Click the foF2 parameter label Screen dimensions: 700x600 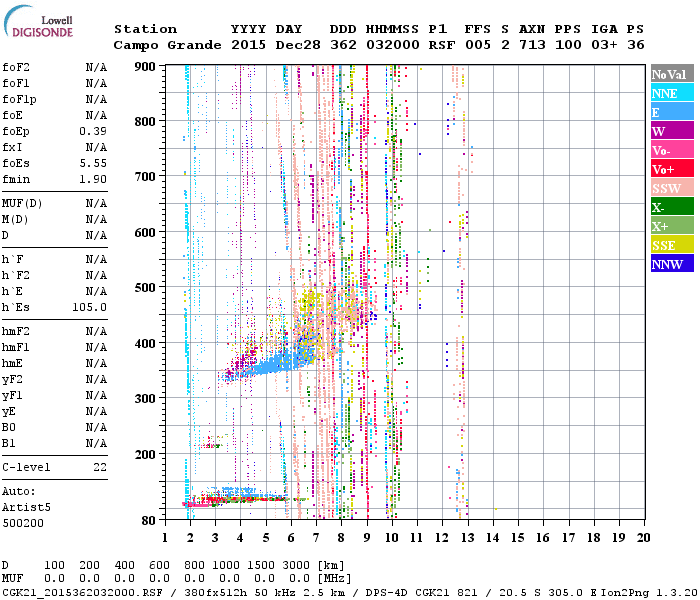[16, 67]
